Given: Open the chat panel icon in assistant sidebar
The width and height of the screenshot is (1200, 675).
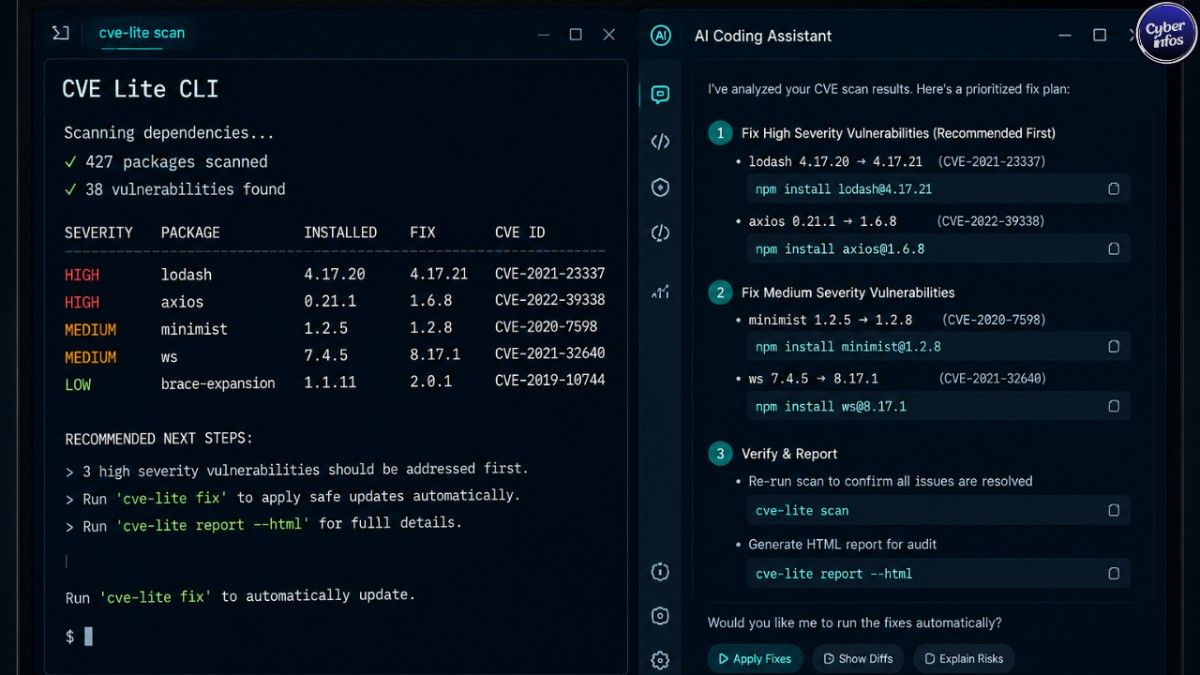Looking at the screenshot, I should 660,95.
